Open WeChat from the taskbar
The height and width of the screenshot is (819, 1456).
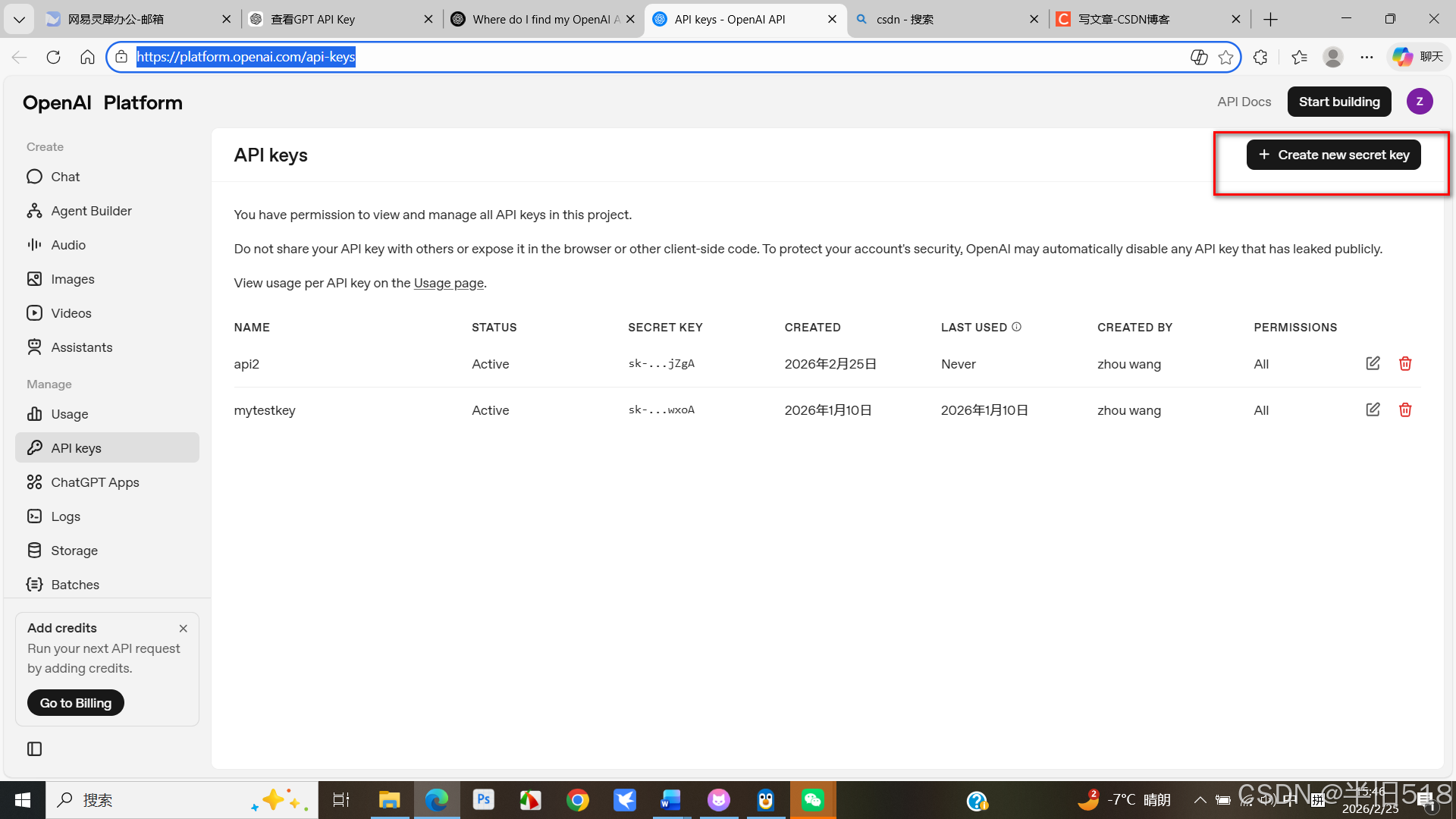pos(813,800)
